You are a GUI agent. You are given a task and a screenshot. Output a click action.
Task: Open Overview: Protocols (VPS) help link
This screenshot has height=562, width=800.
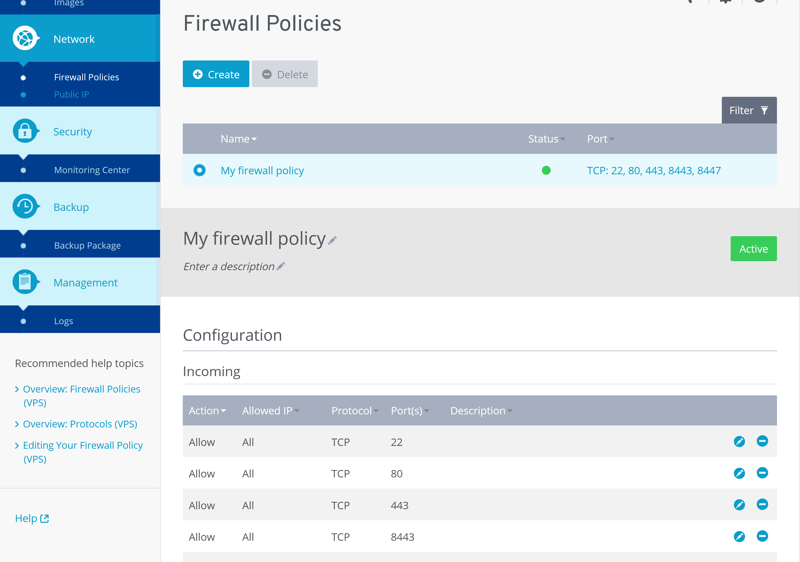pyautogui.click(x=80, y=424)
